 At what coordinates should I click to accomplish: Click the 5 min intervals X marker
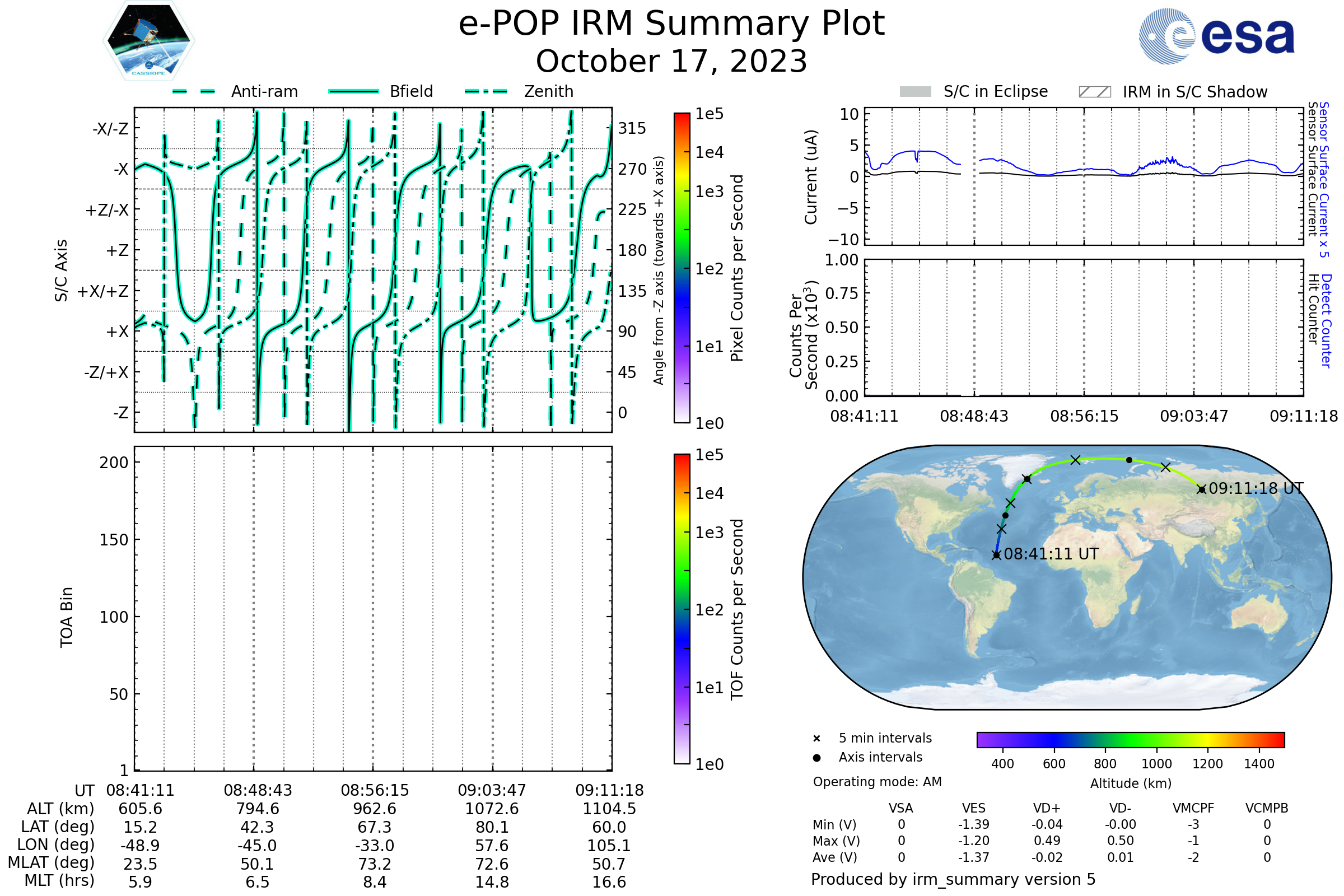point(816,739)
